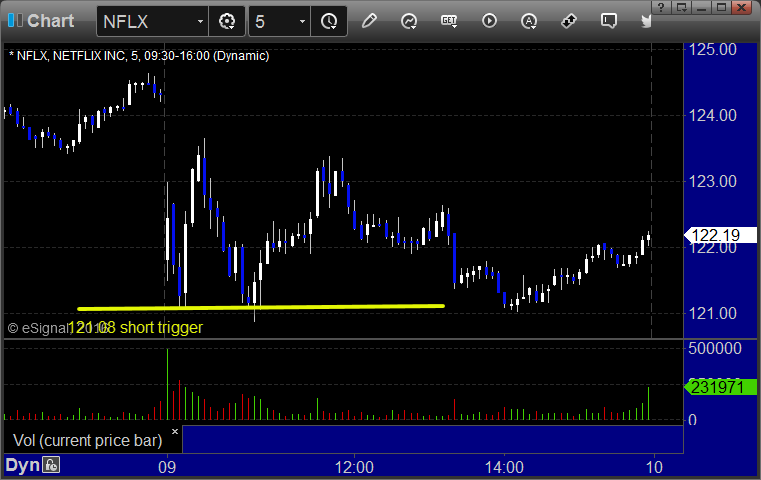The height and width of the screenshot is (480, 761).
Task: Select the pencil drawing tools icon
Action: (369, 21)
